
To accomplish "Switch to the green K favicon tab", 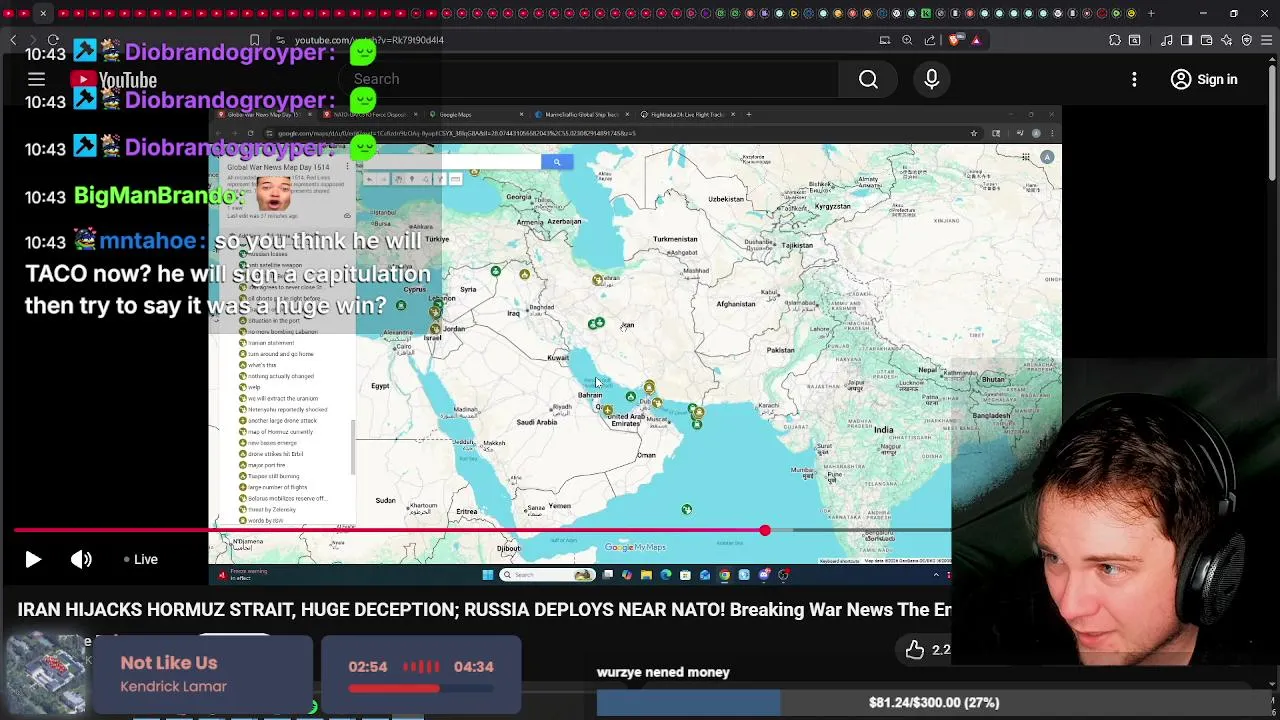I will click(926, 13).
